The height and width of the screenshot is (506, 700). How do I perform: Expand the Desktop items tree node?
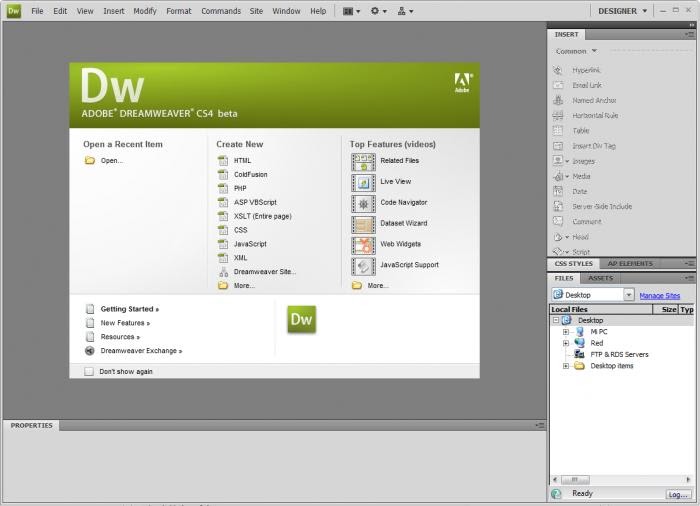point(566,366)
